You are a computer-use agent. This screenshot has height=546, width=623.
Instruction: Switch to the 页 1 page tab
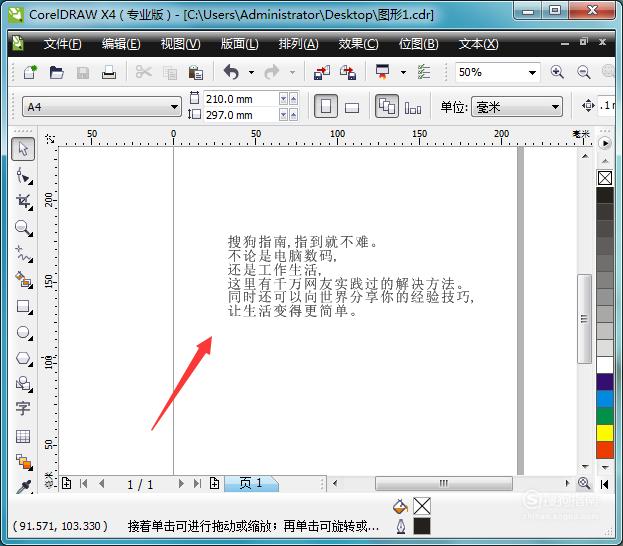(x=251, y=484)
